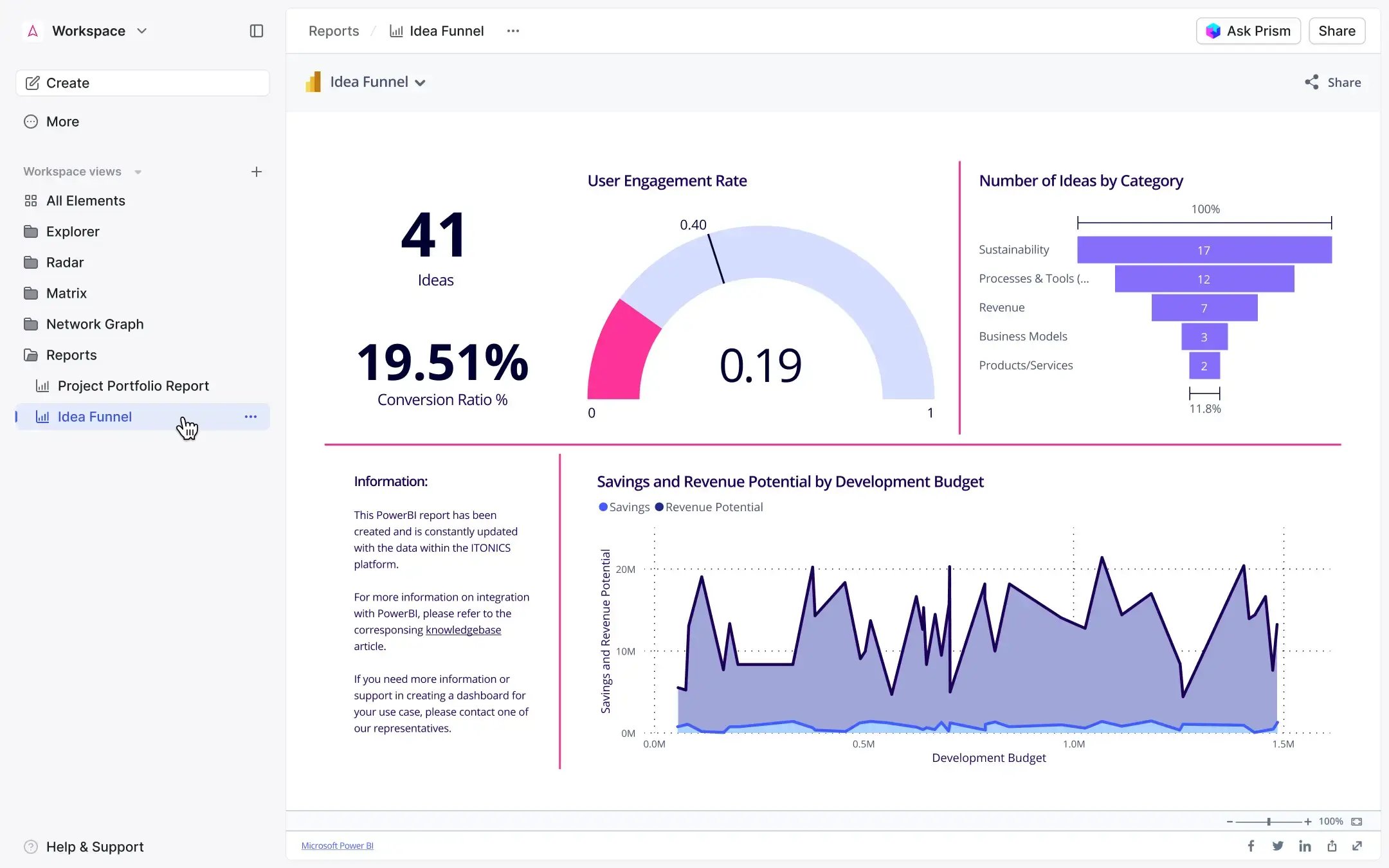Open the knowledgebase link
This screenshot has height=868, width=1389.
[x=463, y=630]
